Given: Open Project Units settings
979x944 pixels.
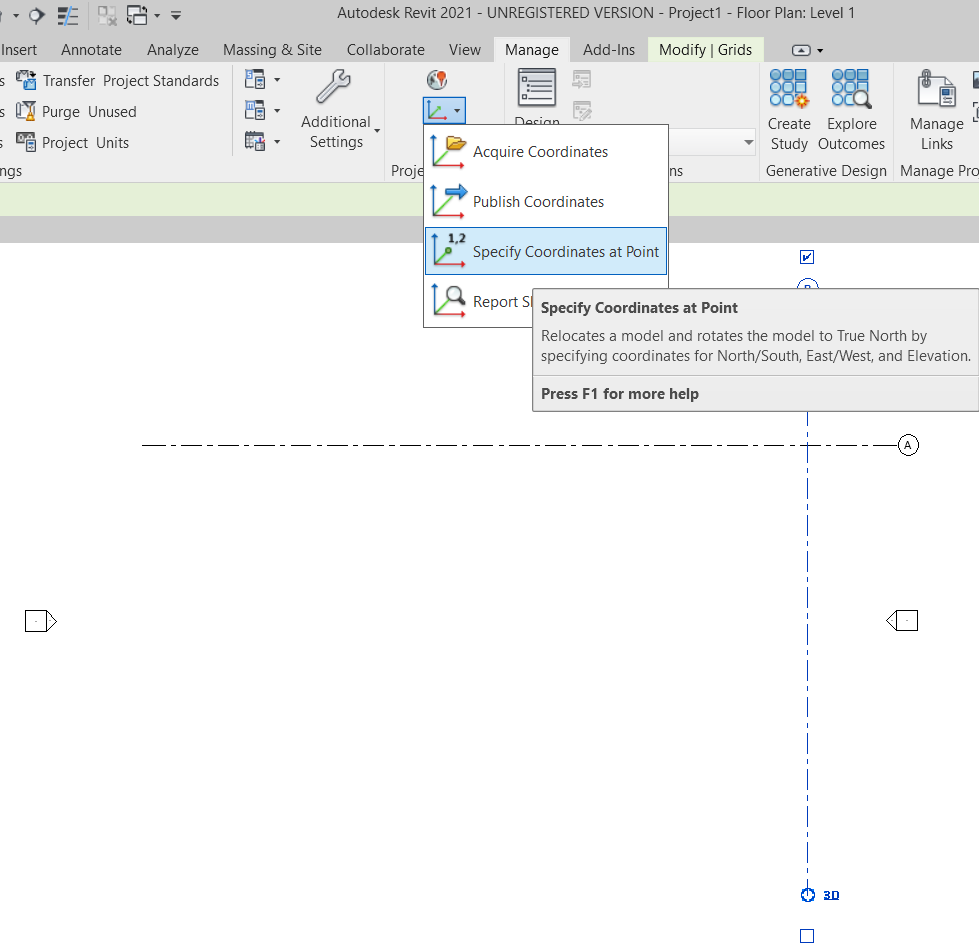Looking at the screenshot, I should pos(72,142).
